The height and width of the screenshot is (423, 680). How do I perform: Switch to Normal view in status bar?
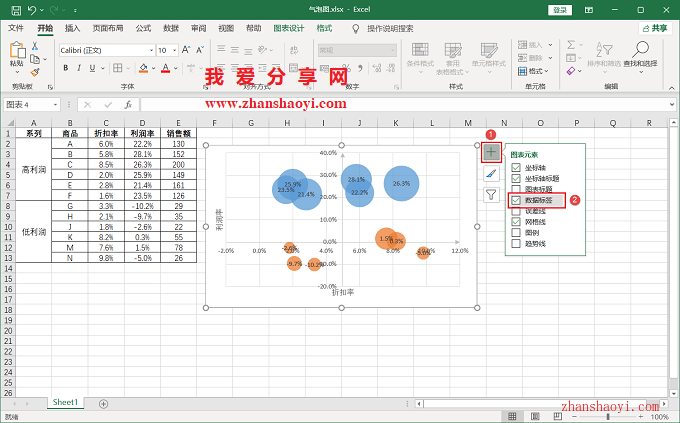click(512, 416)
